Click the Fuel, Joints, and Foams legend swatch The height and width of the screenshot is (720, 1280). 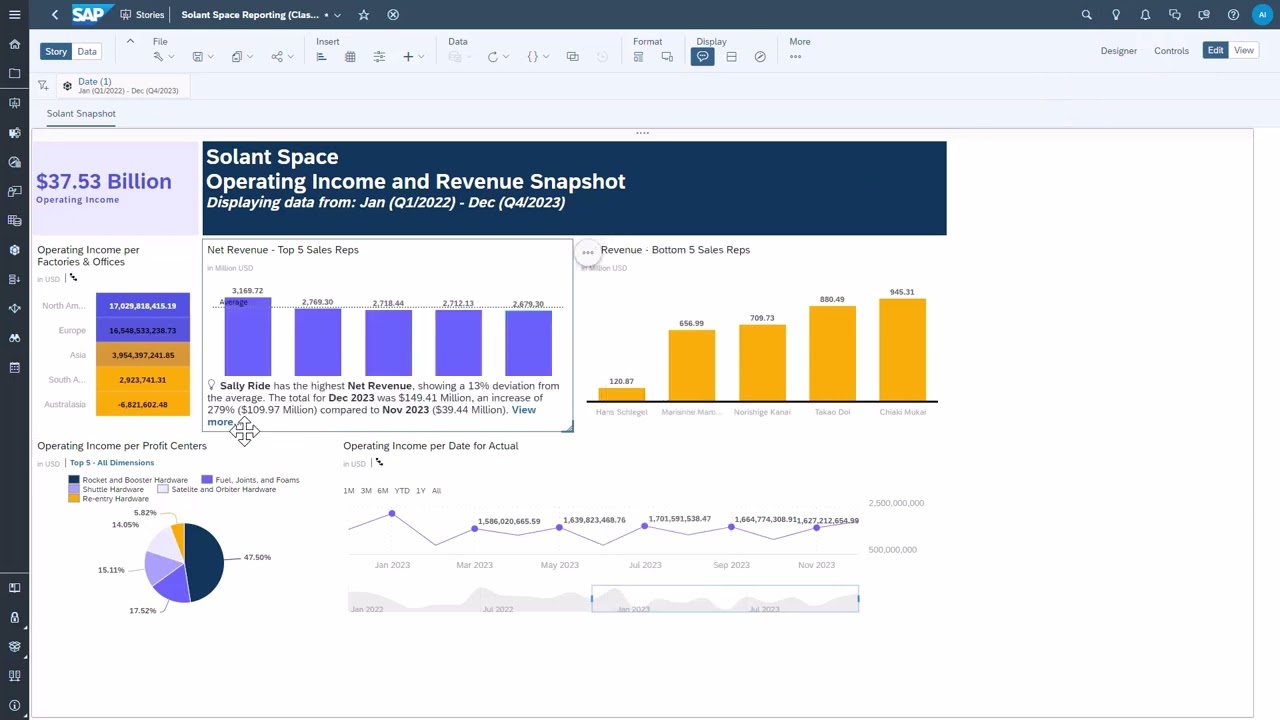pyautogui.click(x=207, y=480)
